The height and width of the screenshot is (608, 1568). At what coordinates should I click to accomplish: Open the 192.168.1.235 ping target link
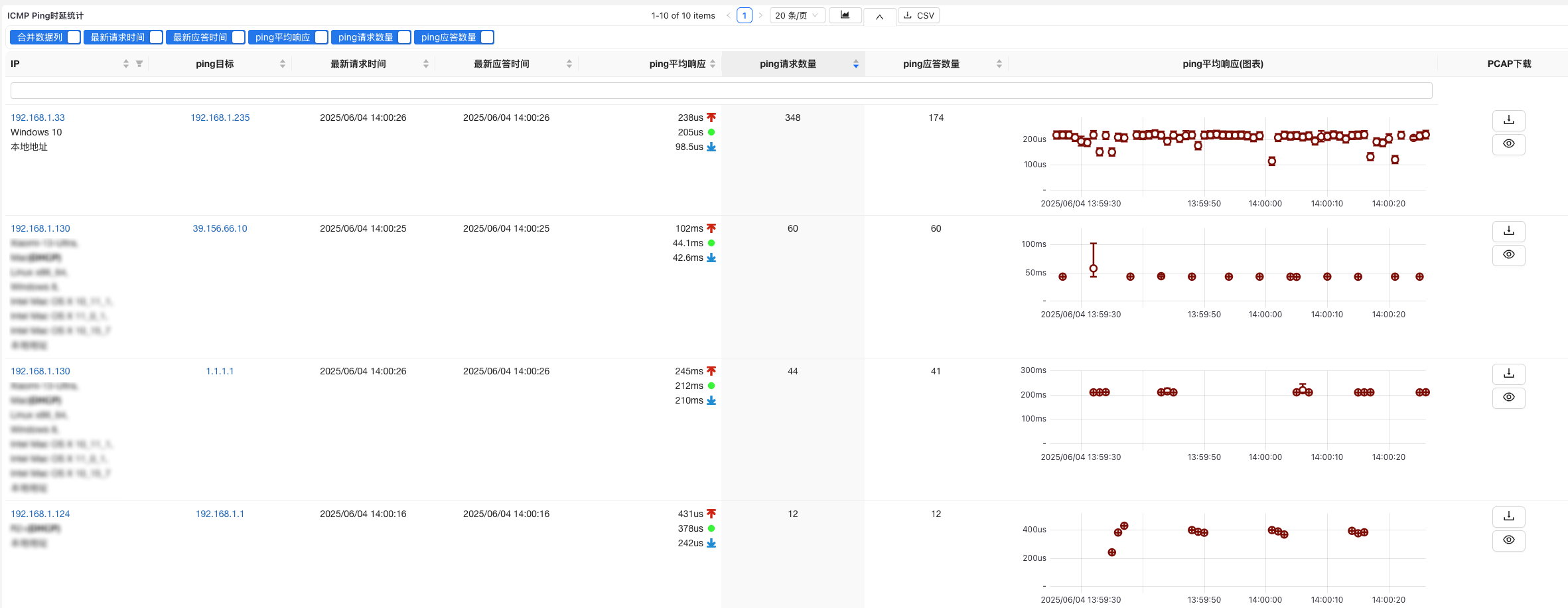[x=220, y=117]
